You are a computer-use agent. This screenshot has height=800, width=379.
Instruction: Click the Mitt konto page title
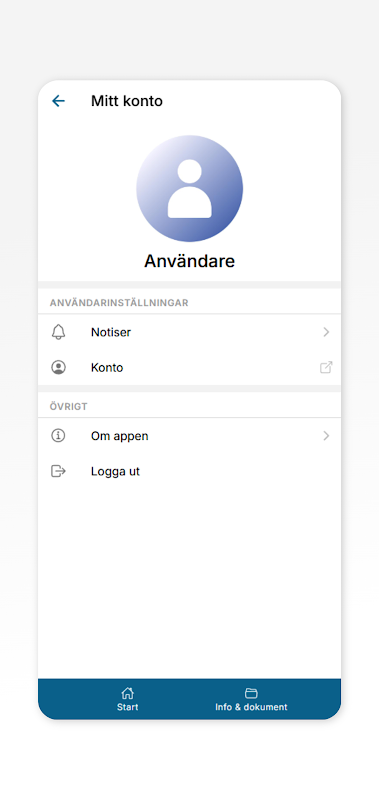[x=127, y=101]
